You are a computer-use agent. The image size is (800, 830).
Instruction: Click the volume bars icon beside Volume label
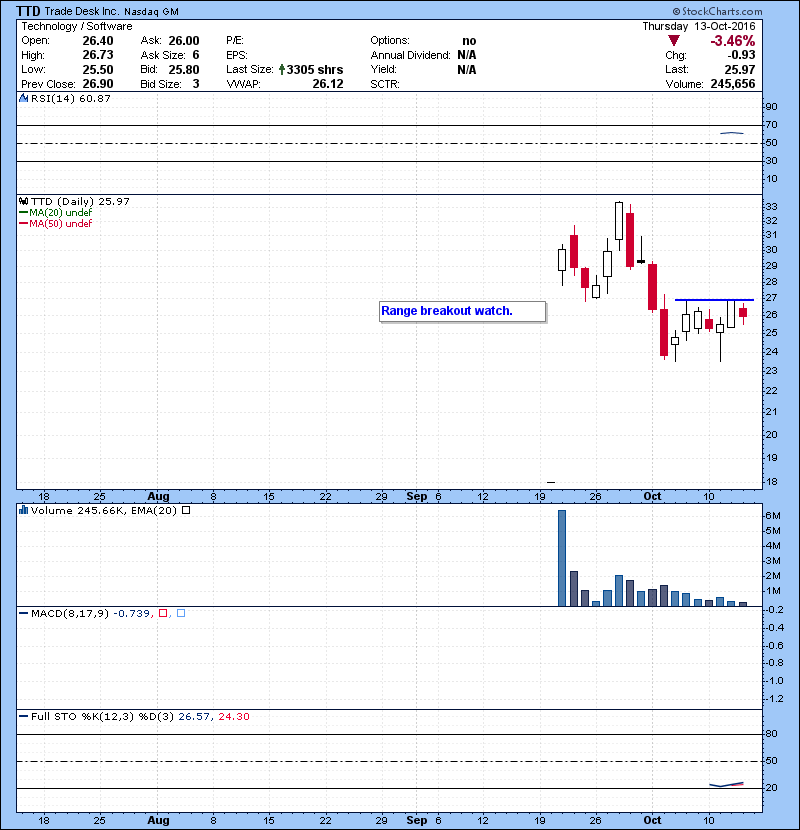(x=23, y=510)
